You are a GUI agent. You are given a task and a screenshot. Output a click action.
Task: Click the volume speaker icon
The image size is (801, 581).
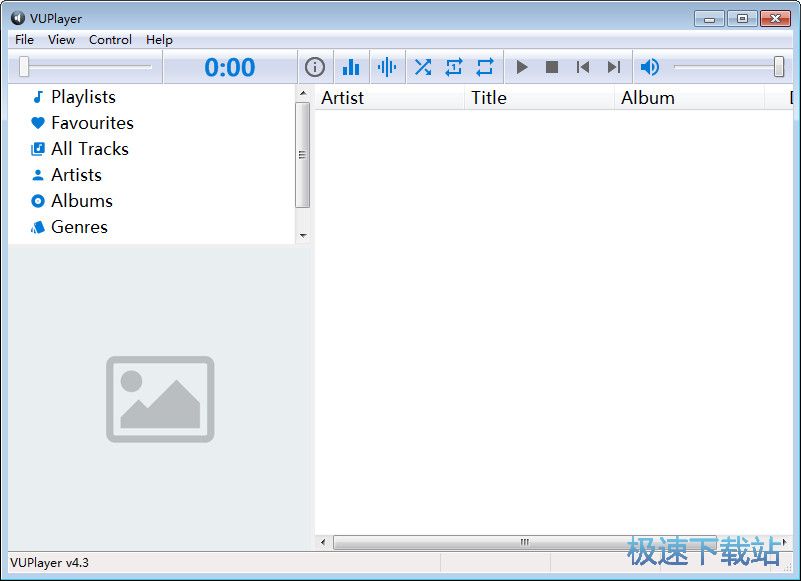pyautogui.click(x=650, y=67)
